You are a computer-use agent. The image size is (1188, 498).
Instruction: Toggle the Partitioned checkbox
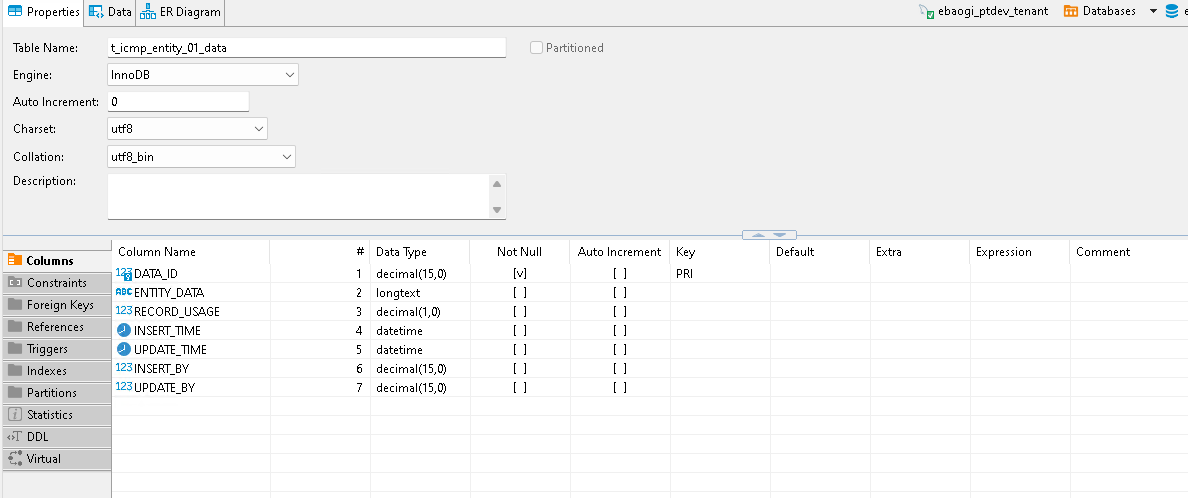(x=536, y=48)
